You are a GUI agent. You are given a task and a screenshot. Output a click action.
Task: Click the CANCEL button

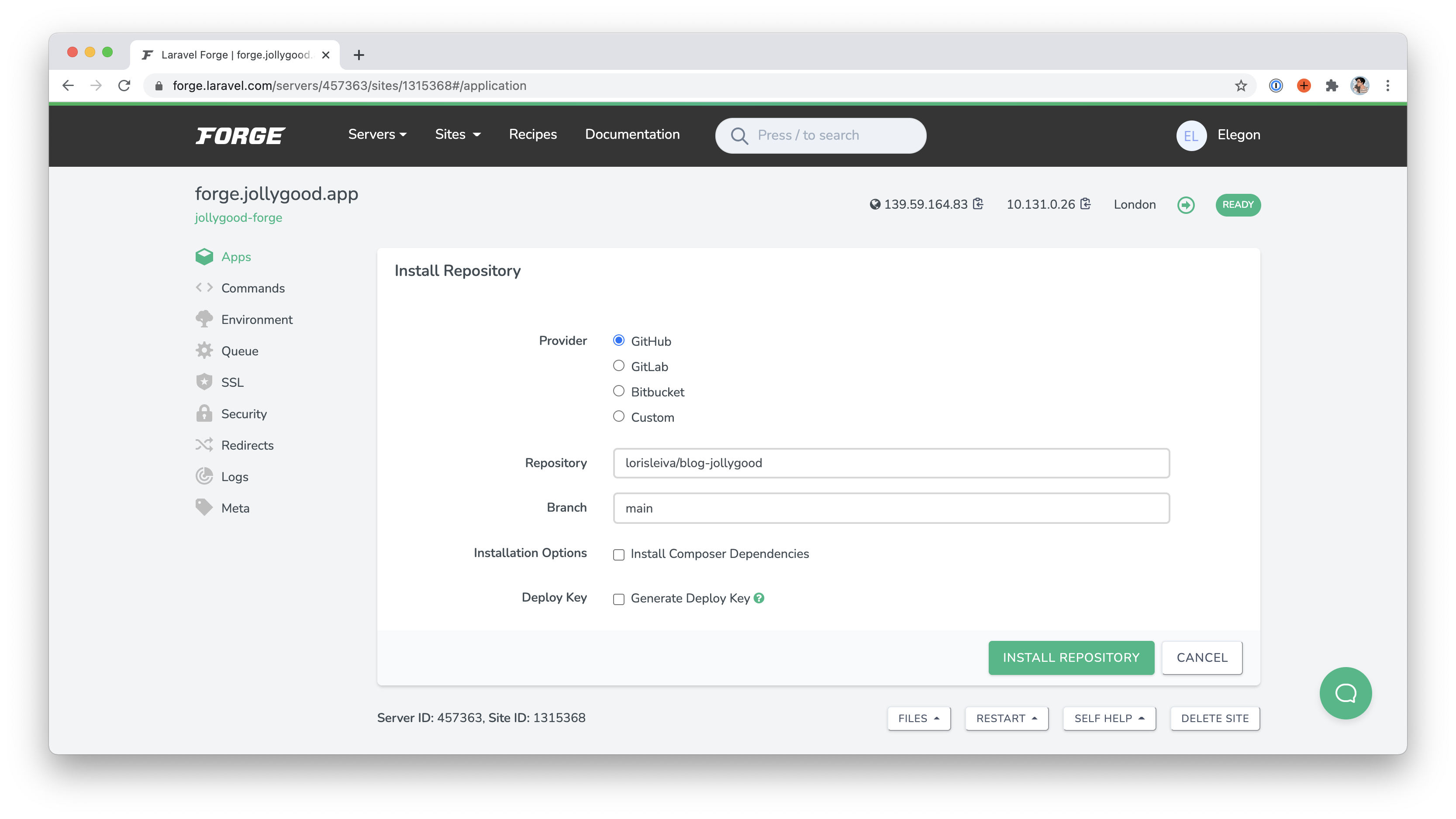pos(1202,657)
